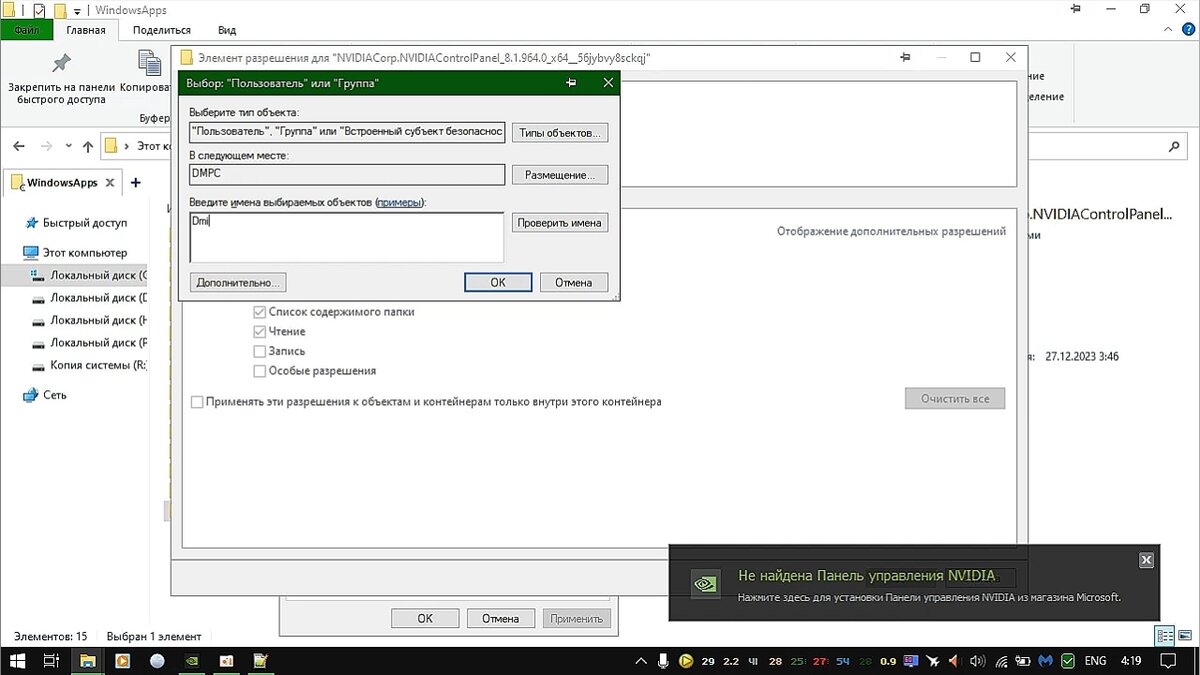Open the примеры link

[x=399, y=203]
